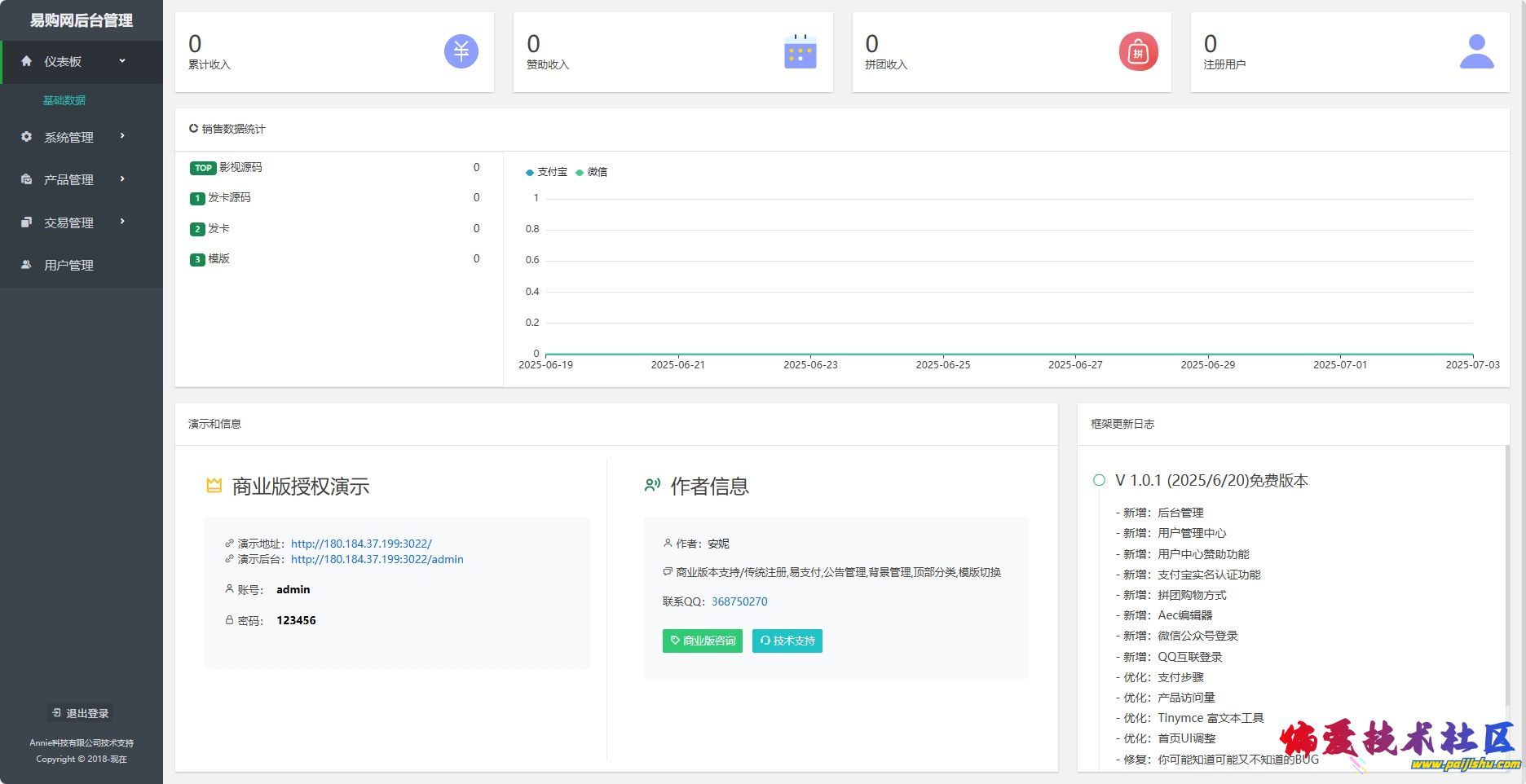Click the yen icon for cumulative income
The height and width of the screenshot is (784, 1526).
tap(461, 52)
